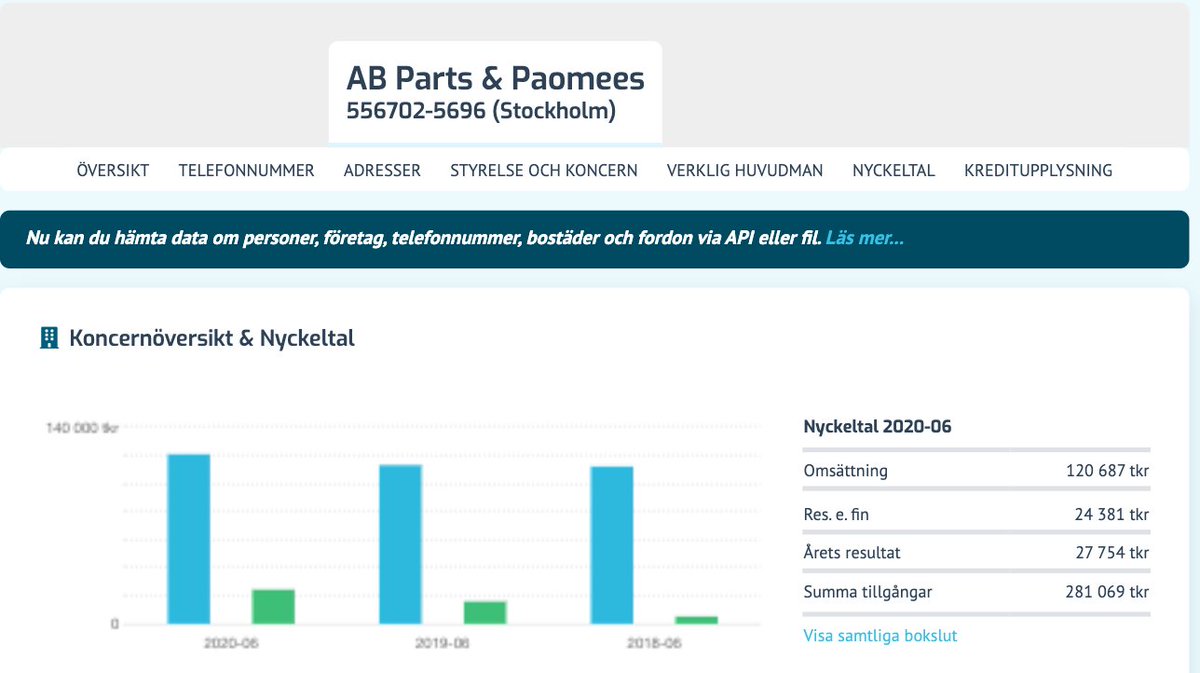Viewport: 1200px width, 673px height.
Task: Open the NYCKELTAL tab
Action: pyautogui.click(x=894, y=170)
